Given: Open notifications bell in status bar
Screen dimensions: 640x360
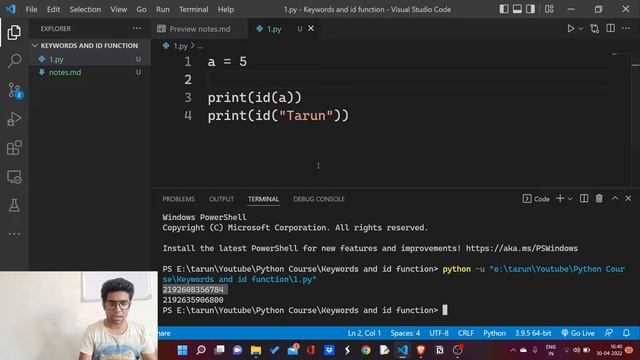Looking at the screenshot, I should point(626,333).
